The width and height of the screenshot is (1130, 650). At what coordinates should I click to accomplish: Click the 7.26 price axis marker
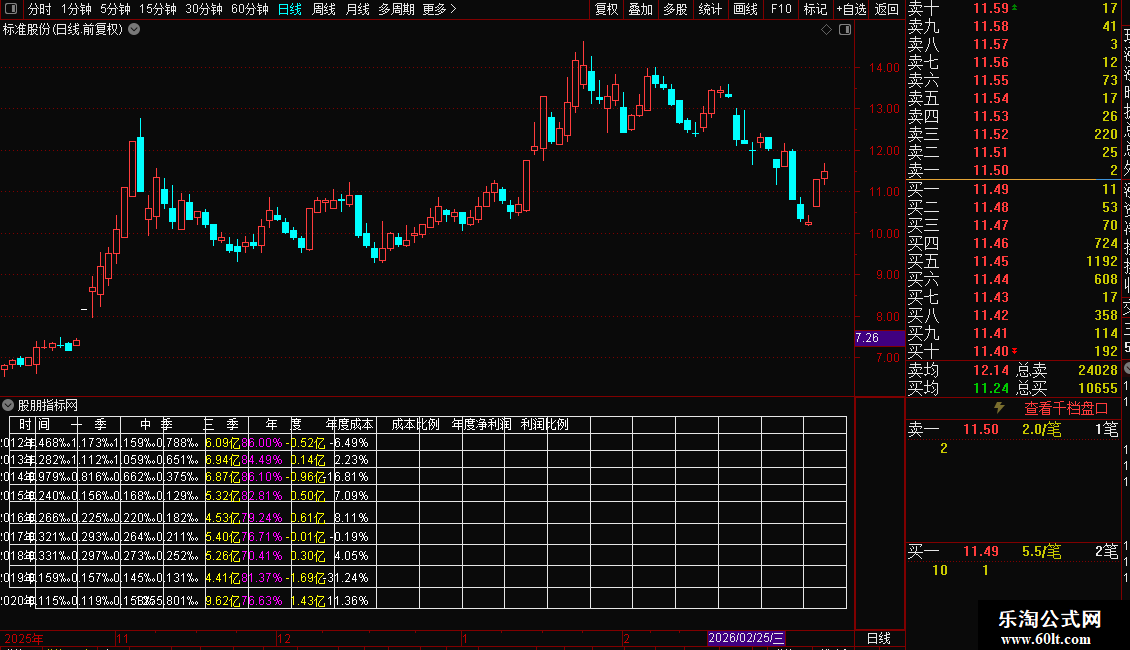point(879,338)
